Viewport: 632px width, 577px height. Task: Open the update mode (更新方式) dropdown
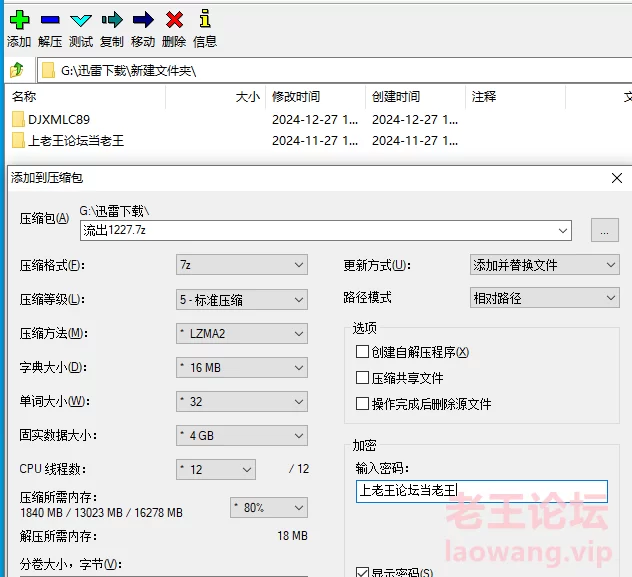click(x=544, y=265)
